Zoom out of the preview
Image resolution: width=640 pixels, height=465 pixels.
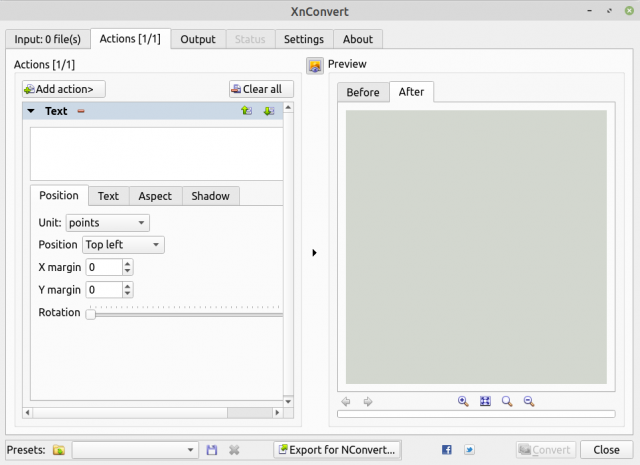[x=529, y=401]
